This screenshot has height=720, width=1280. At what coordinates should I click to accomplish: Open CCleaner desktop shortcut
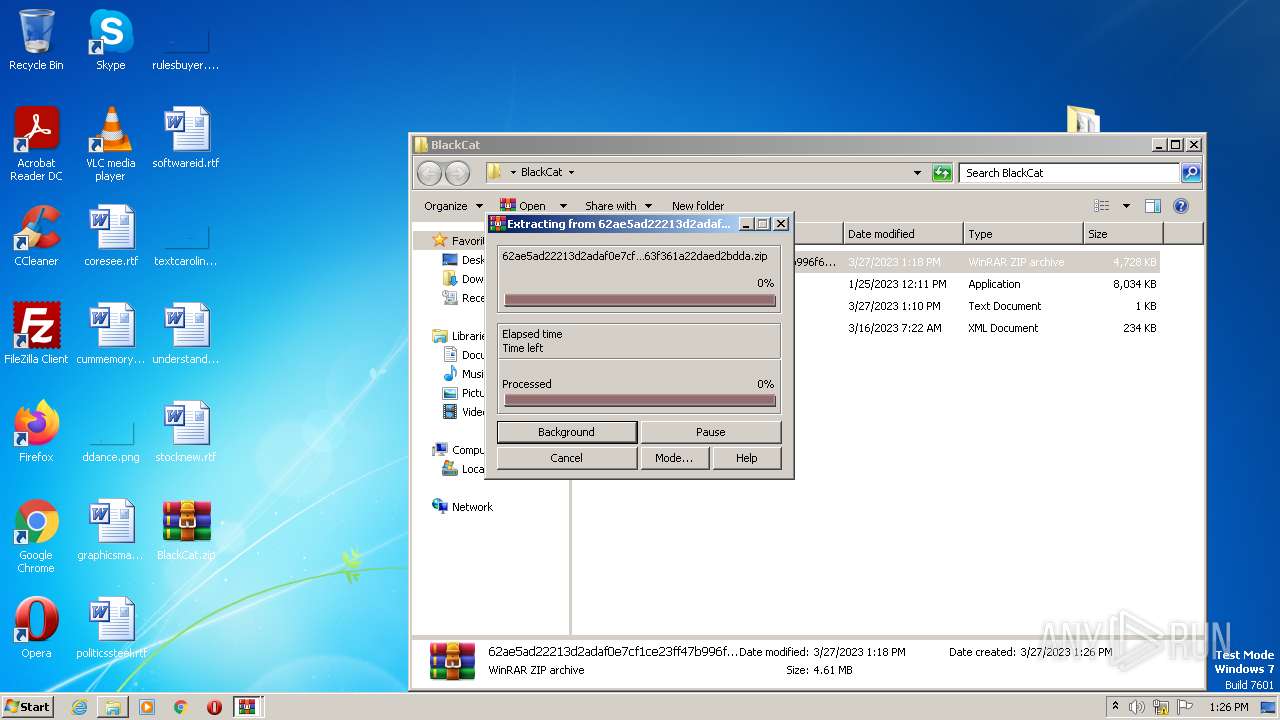tap(36, 236)
